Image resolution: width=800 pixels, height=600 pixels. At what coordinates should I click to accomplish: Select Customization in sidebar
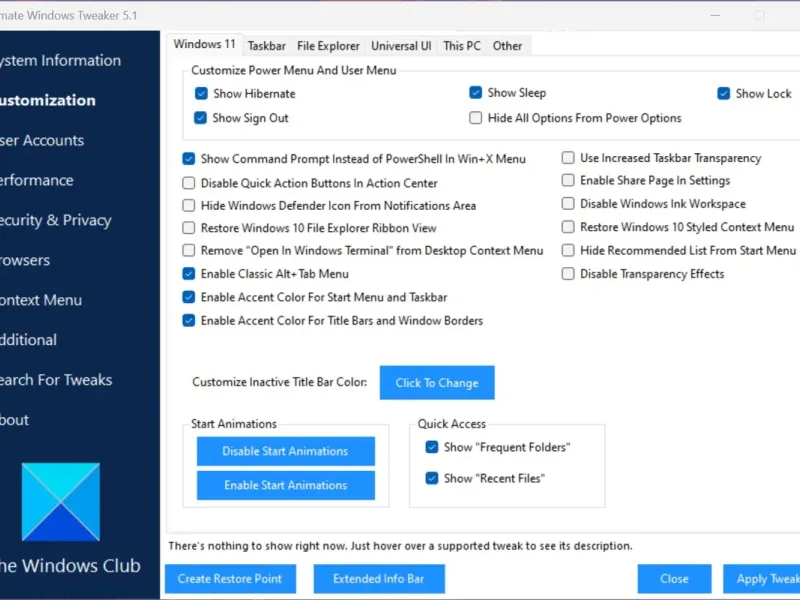(x=47, y=101)
